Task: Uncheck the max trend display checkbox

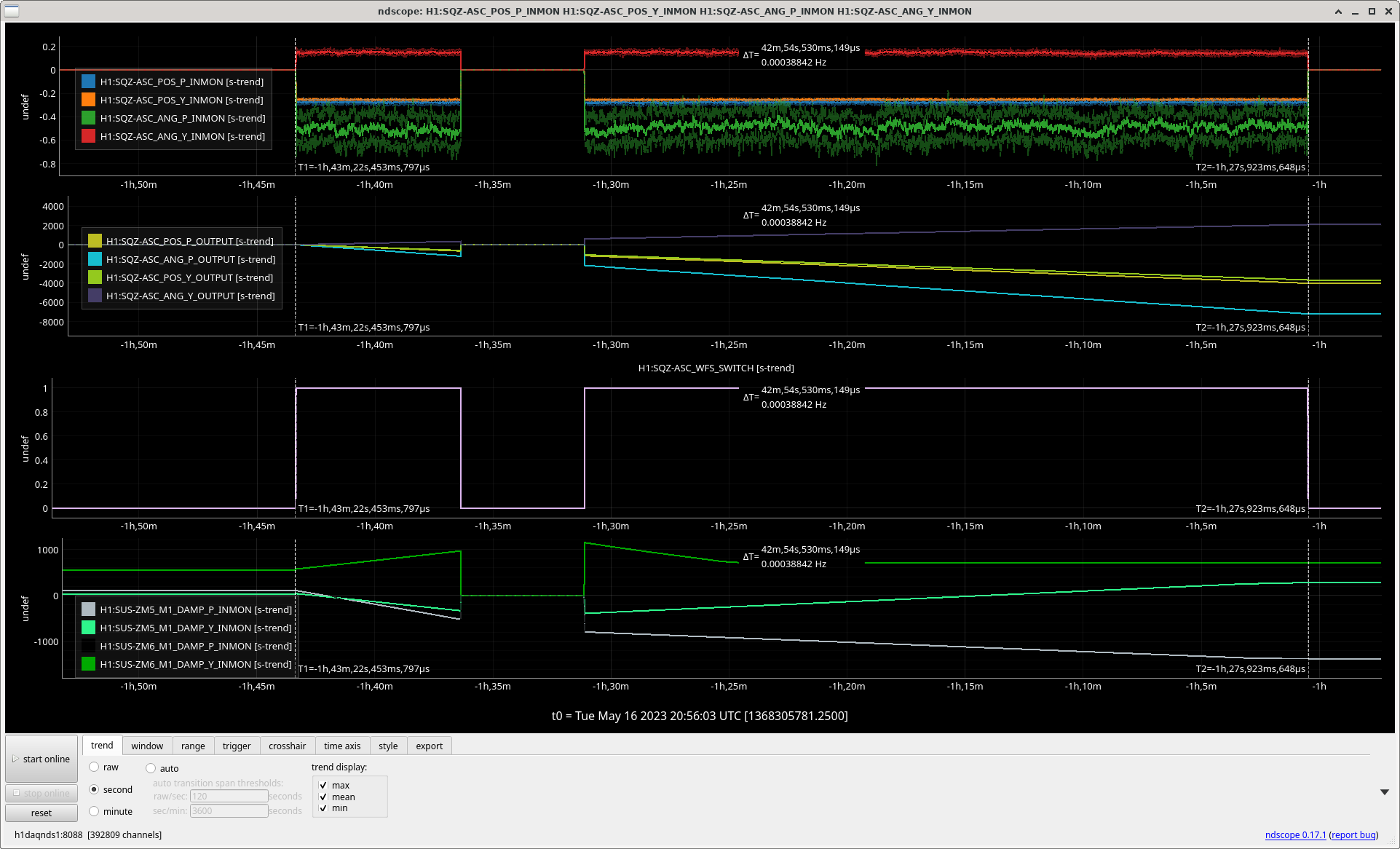Action: 323,785
